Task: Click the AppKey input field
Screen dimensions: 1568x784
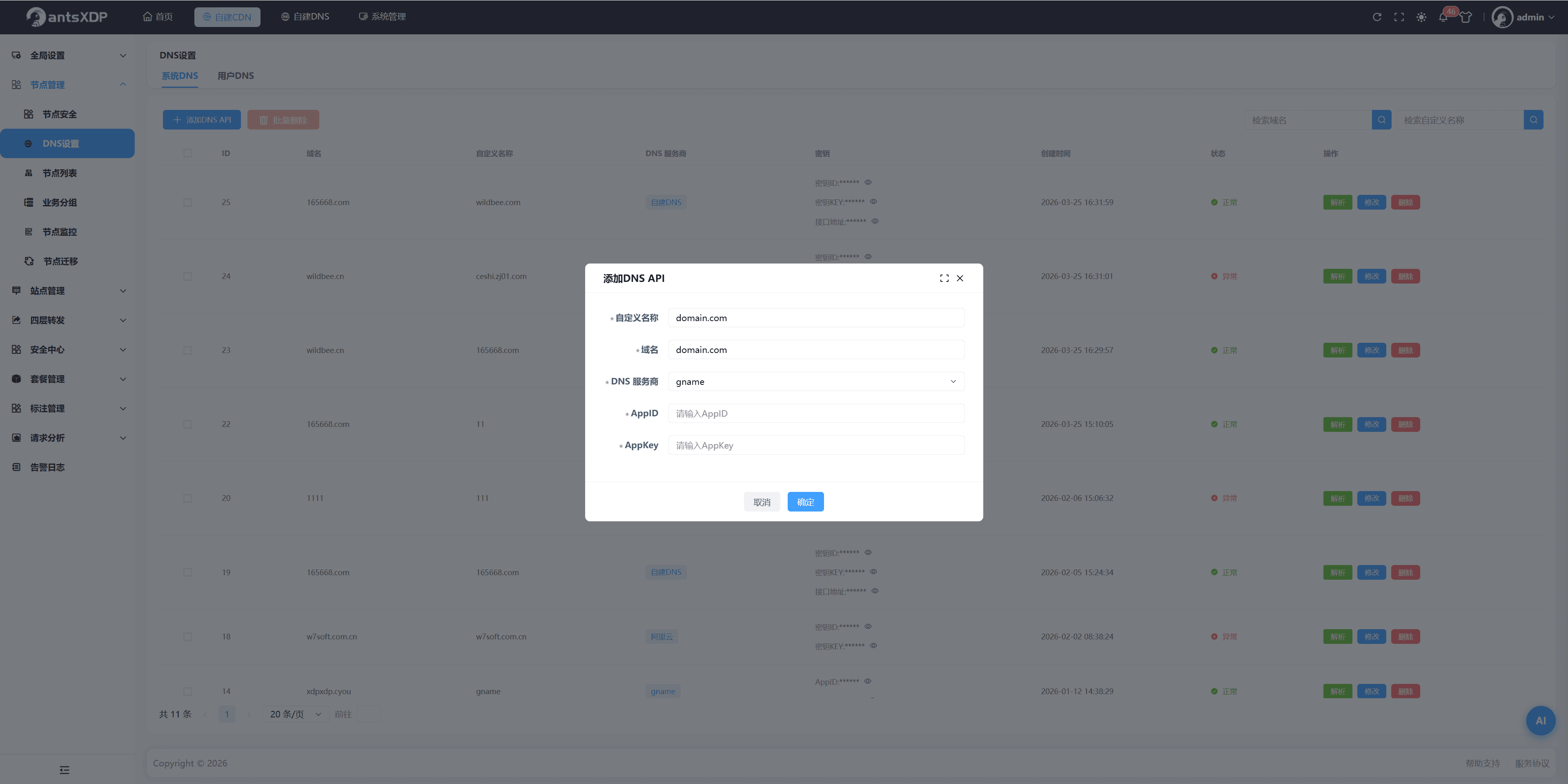Action: pos(816,445)
